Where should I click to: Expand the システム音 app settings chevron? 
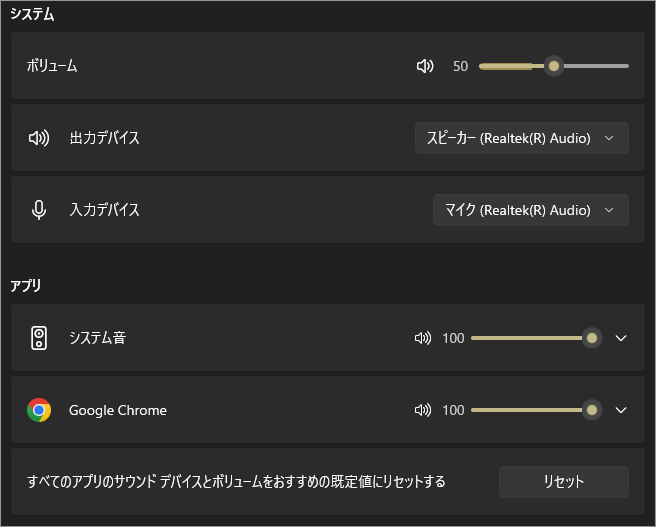point(621,338)
